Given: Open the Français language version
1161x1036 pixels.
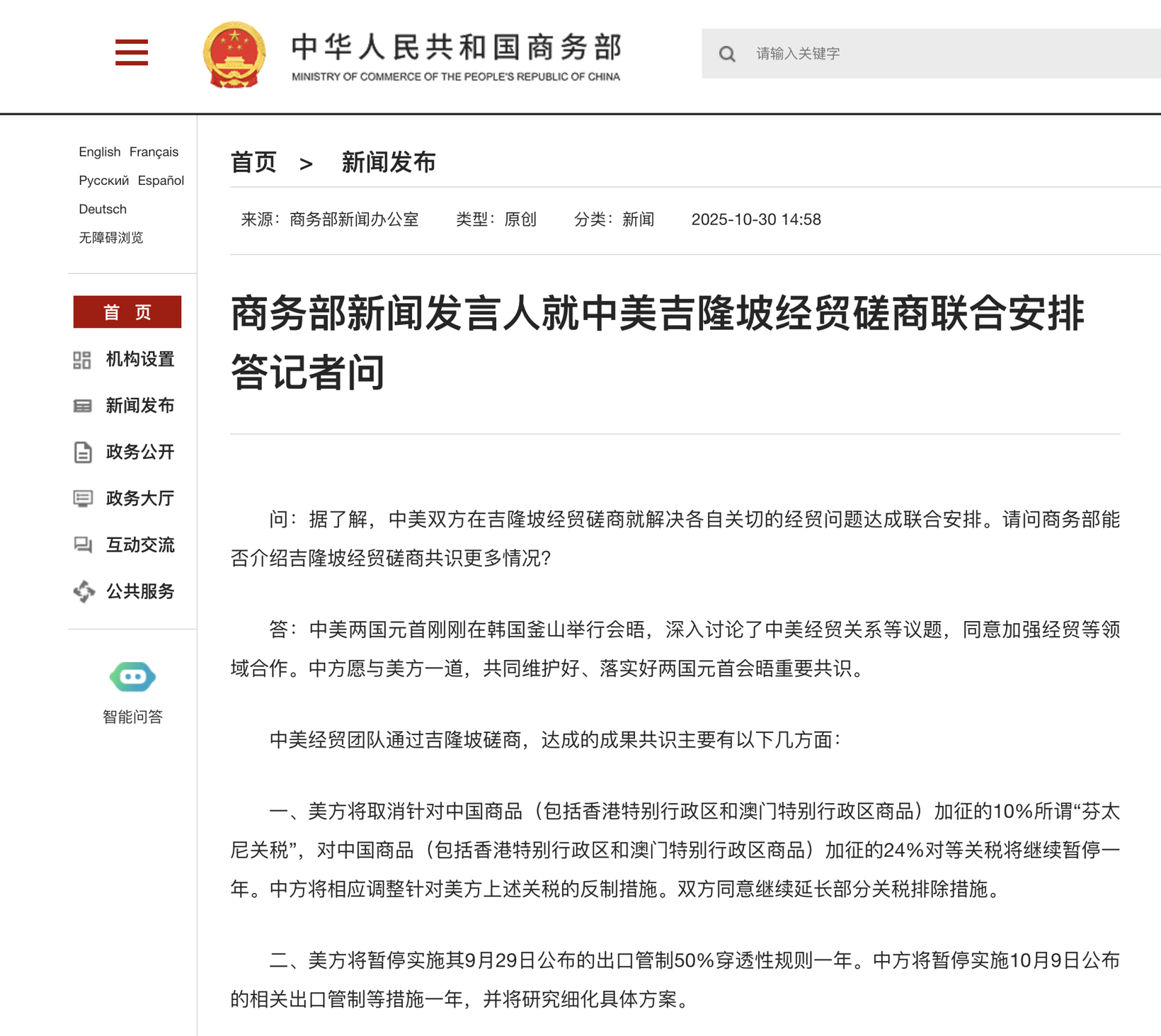Looking at the screenshot, I should pyautogui.click(x=154, y=152).
